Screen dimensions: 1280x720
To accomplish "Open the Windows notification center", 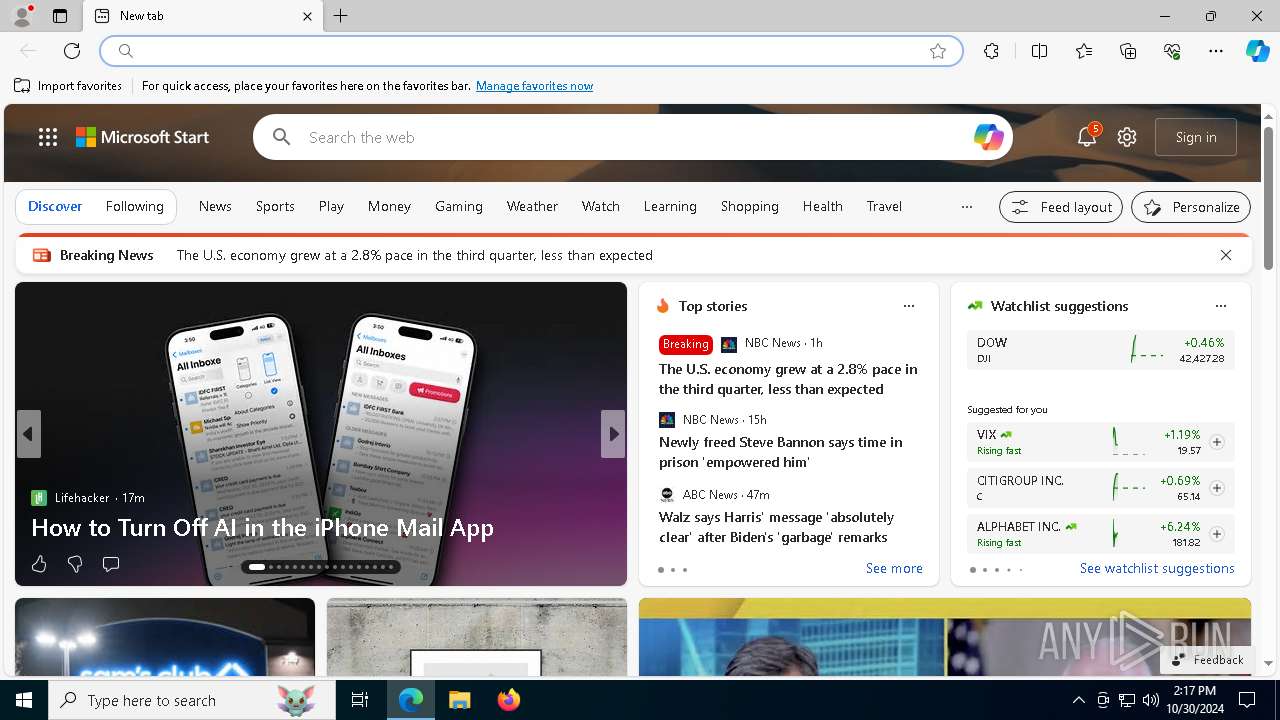I will point(1247,700).
